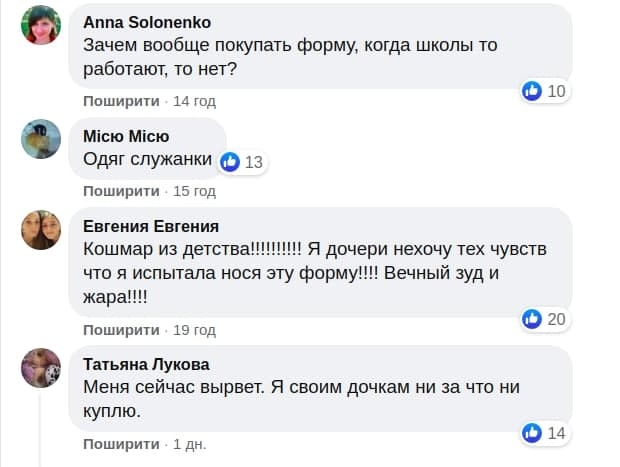Click Поширити under Татьяна Лукова's comment

121,442
